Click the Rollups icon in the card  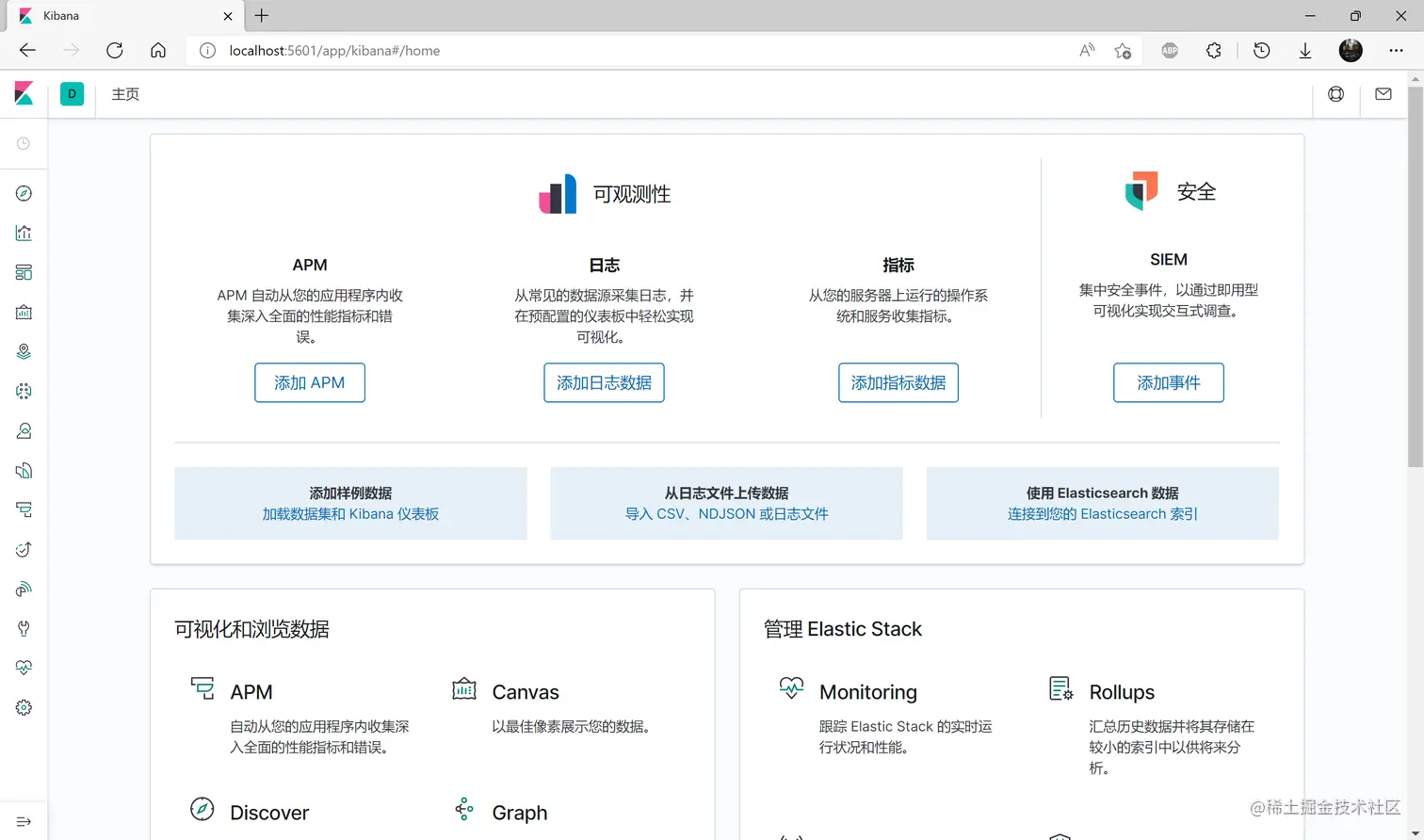(x=1061, y=688)
